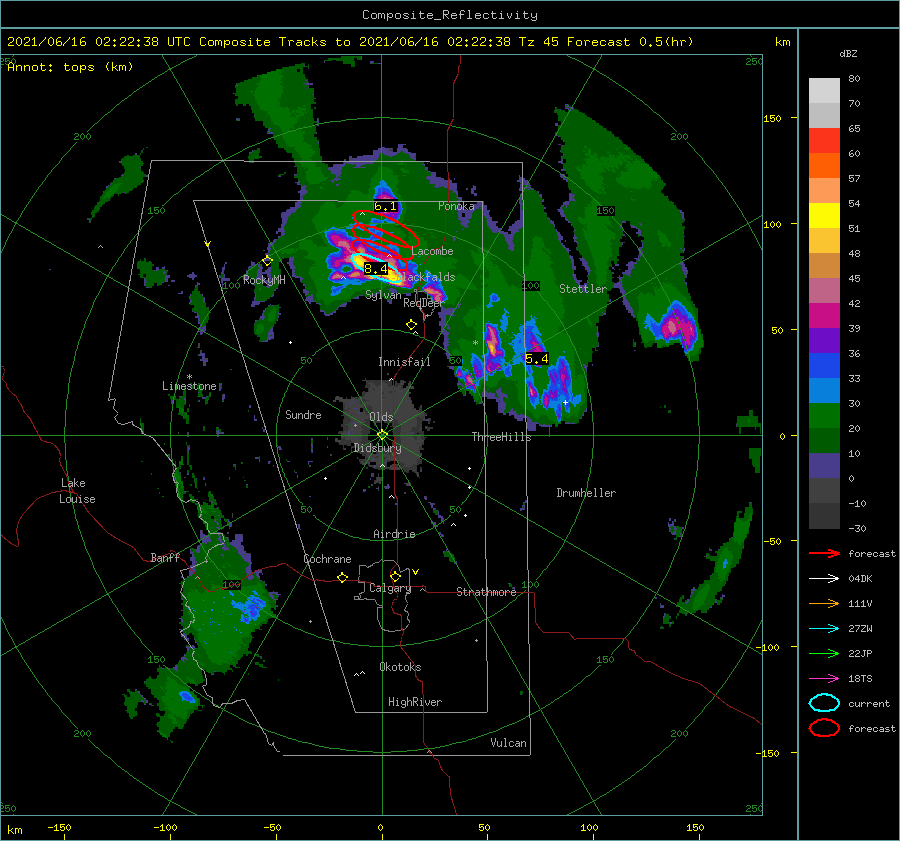Click the Lacombe city label
This screenshot has width=900, height=841.
(x=432, y=251)
